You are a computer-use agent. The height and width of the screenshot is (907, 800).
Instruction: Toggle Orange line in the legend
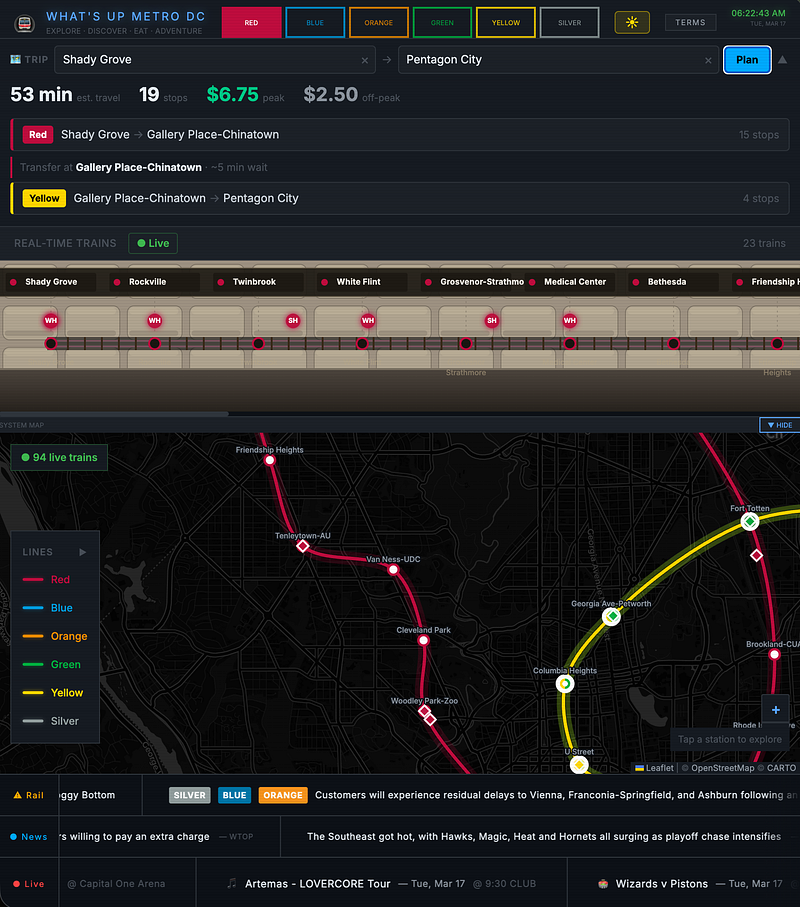point(55,636)
